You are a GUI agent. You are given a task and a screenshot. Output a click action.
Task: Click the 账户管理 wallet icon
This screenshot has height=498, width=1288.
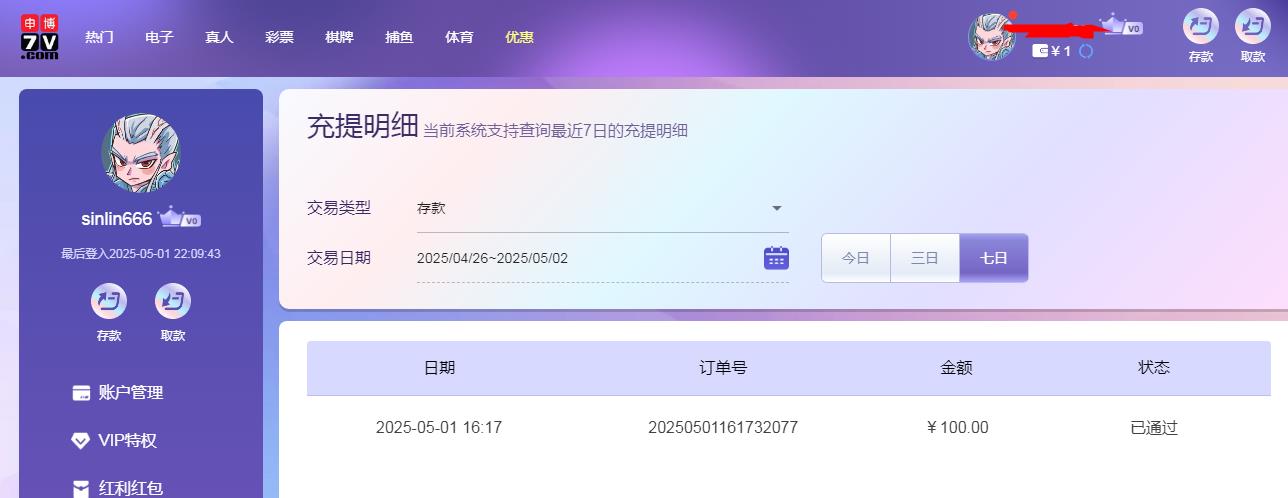82,393
